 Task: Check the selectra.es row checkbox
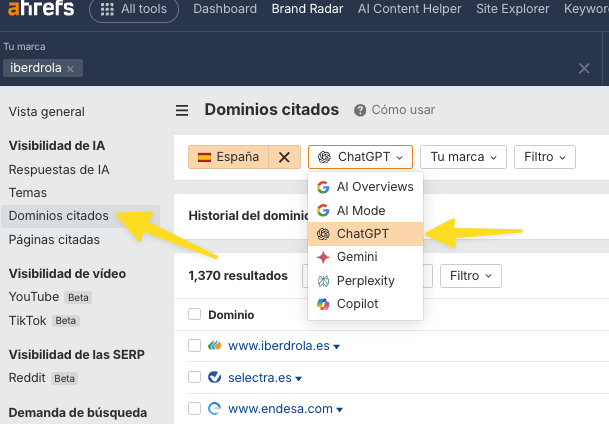[194, 377]
